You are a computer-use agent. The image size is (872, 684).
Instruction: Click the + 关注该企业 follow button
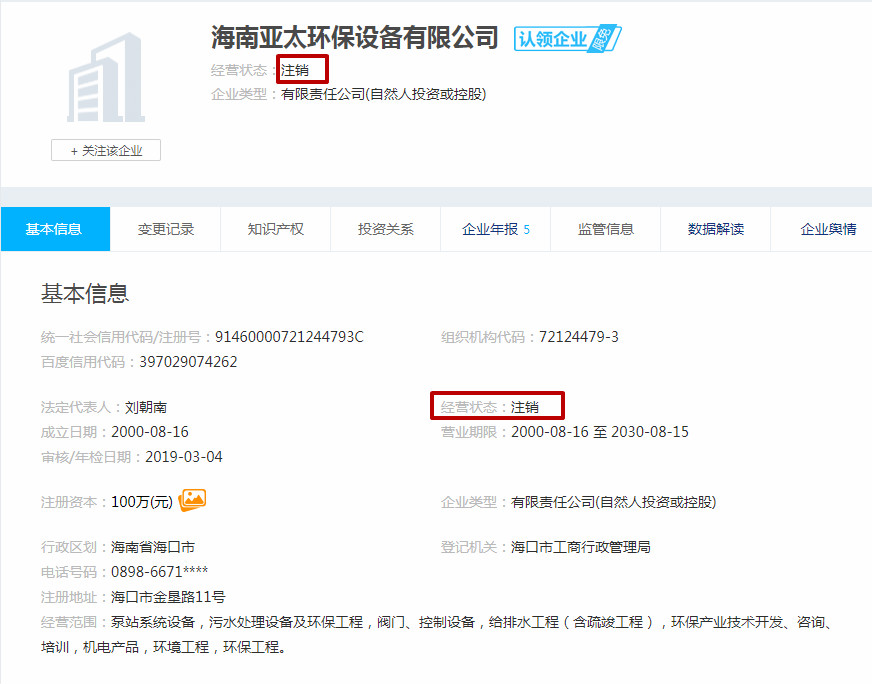[106, 151]
